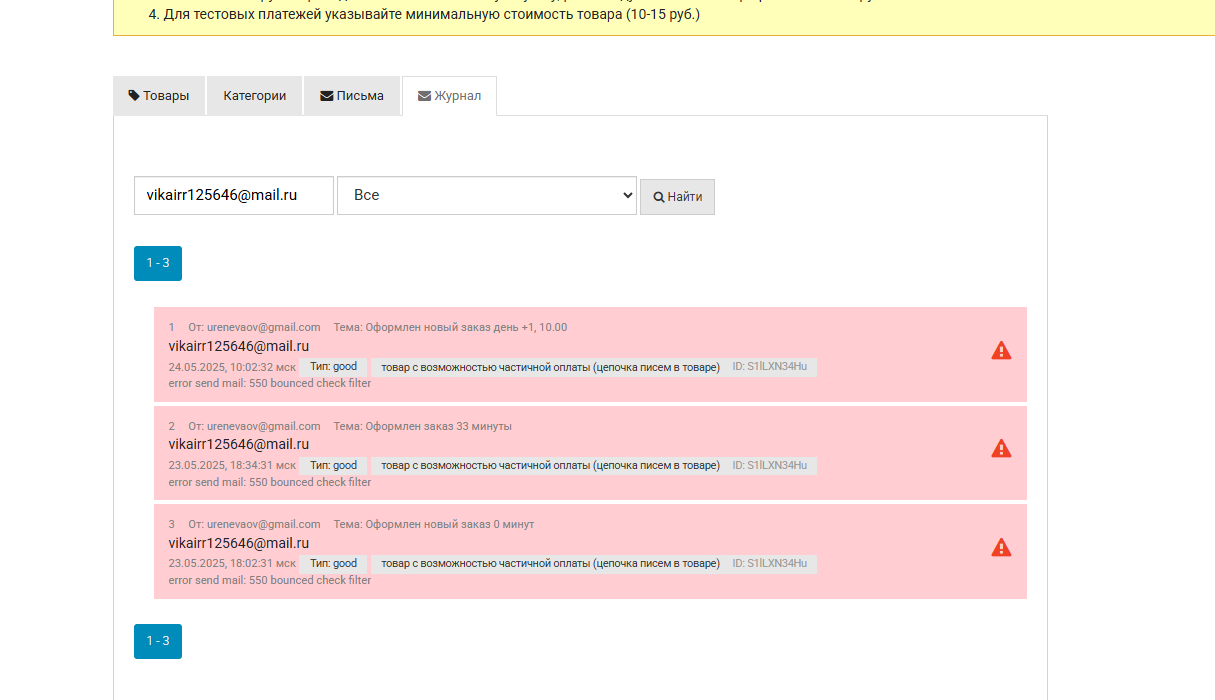Screen dimensions: 1215x700
Task: Click the envelope icon on Письма tab
Action: pyautogui.click(x=326, y=96)
